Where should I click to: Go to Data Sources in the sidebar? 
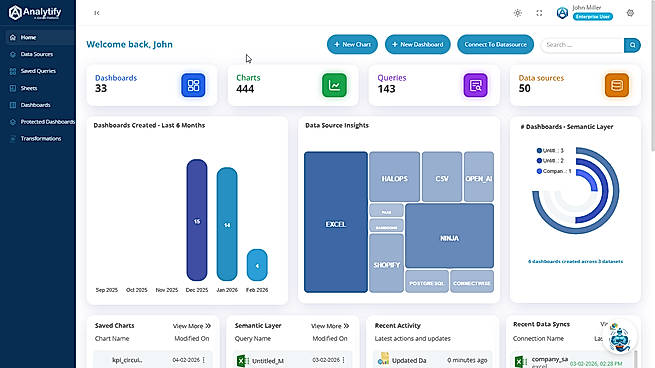[38, 54]
